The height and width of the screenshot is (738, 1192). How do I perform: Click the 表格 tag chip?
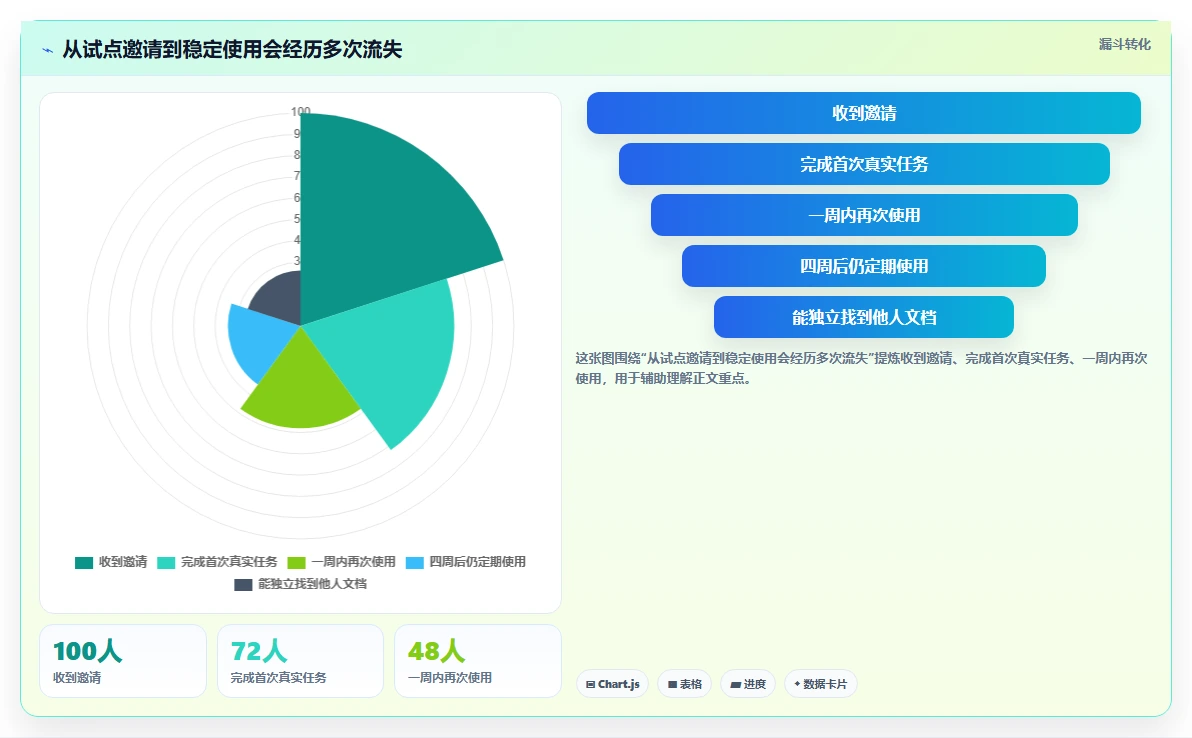684,684
